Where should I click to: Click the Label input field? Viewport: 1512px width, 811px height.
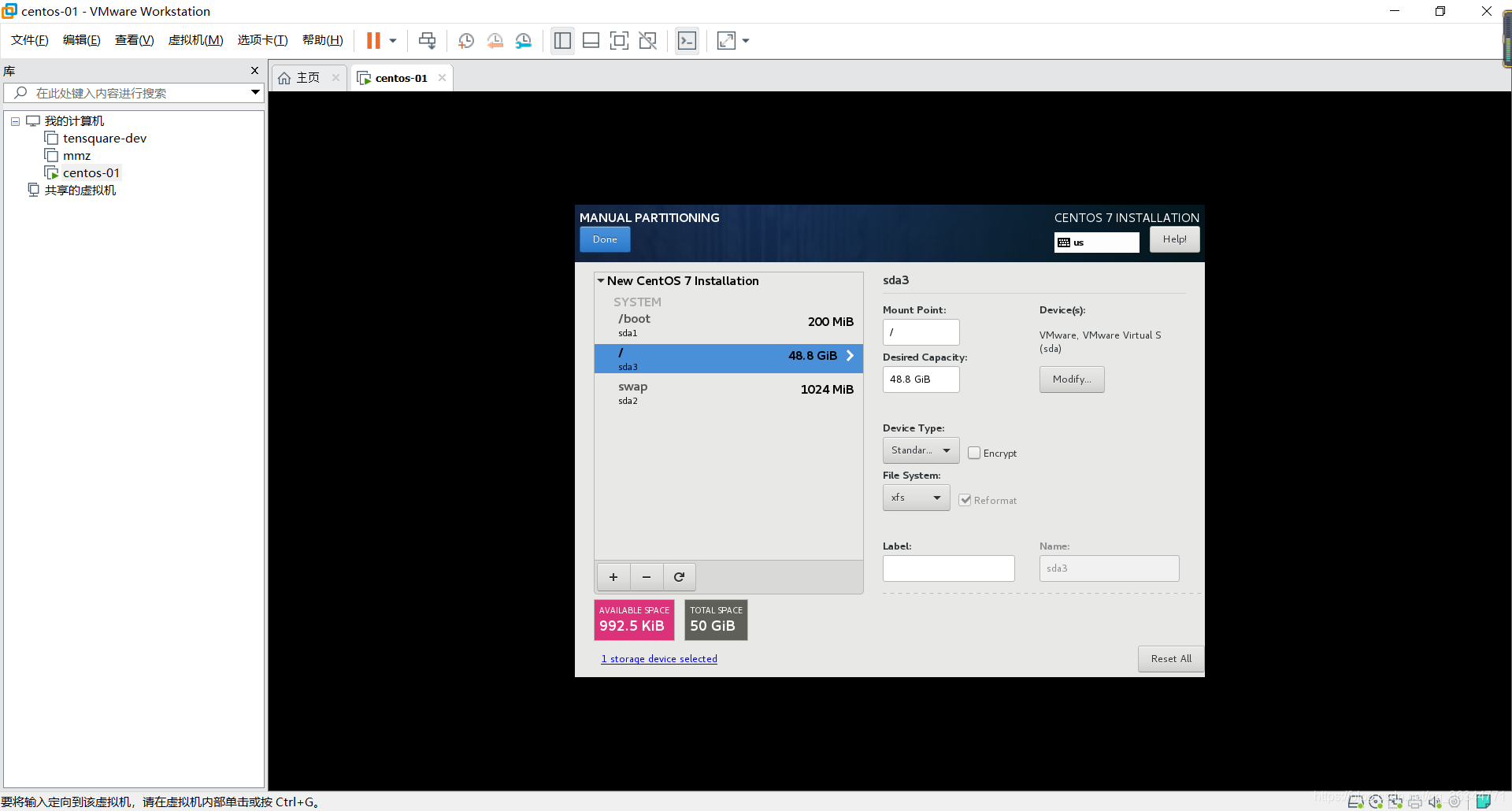[x=948, y=568]
